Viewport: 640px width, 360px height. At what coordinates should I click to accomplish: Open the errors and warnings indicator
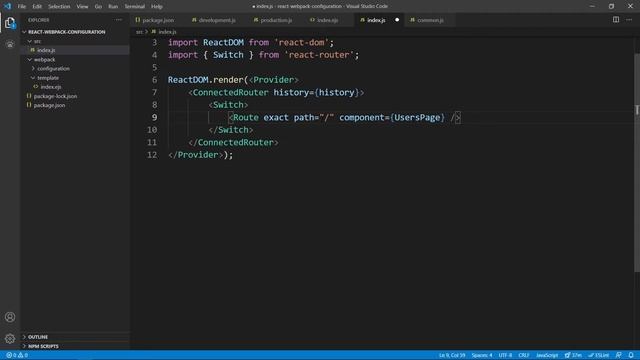(17, 355)
